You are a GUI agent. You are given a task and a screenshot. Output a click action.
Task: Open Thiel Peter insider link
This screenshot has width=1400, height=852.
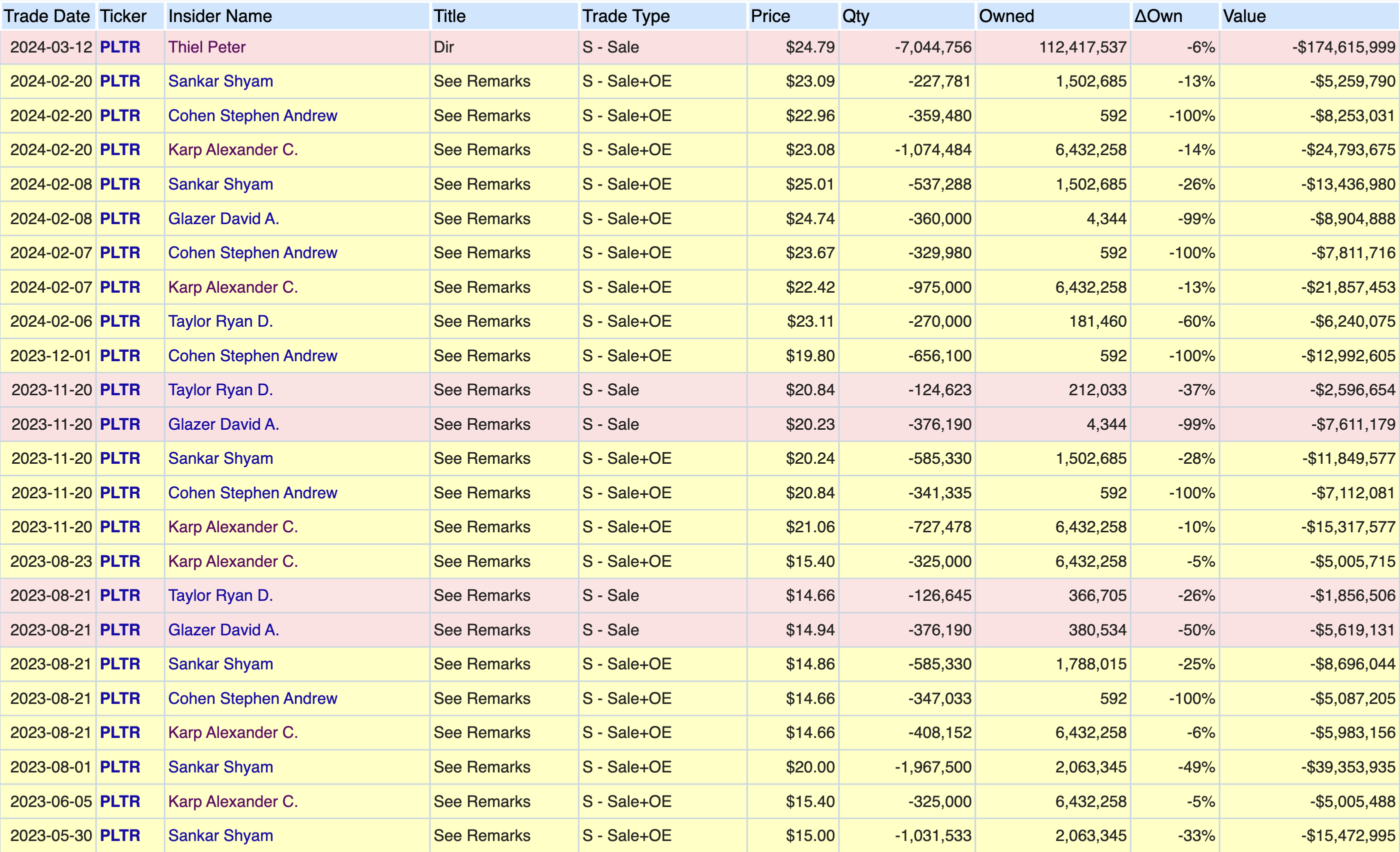click(207, 47)
